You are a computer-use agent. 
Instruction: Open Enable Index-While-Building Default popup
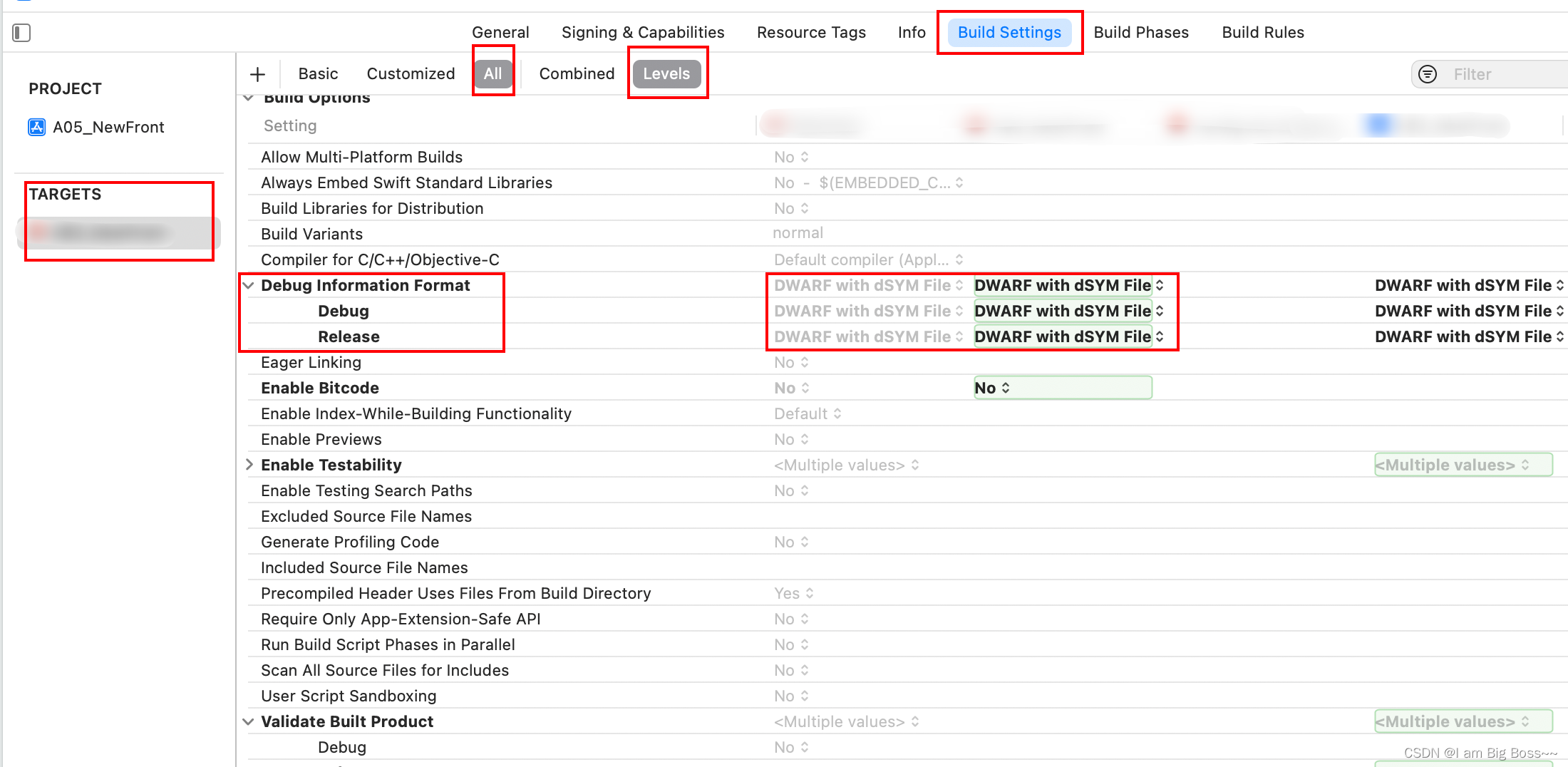coord(808,414)
